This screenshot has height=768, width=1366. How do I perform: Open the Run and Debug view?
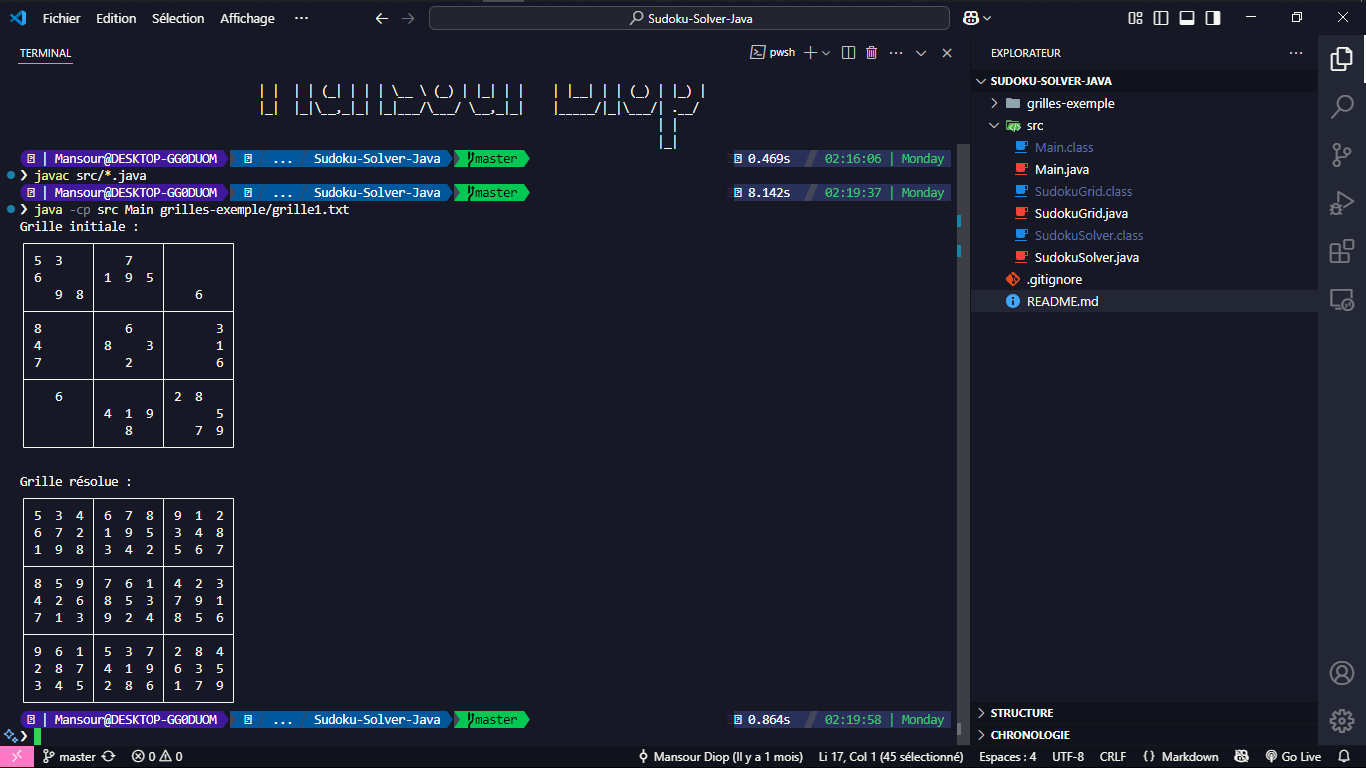[1341, 203]
